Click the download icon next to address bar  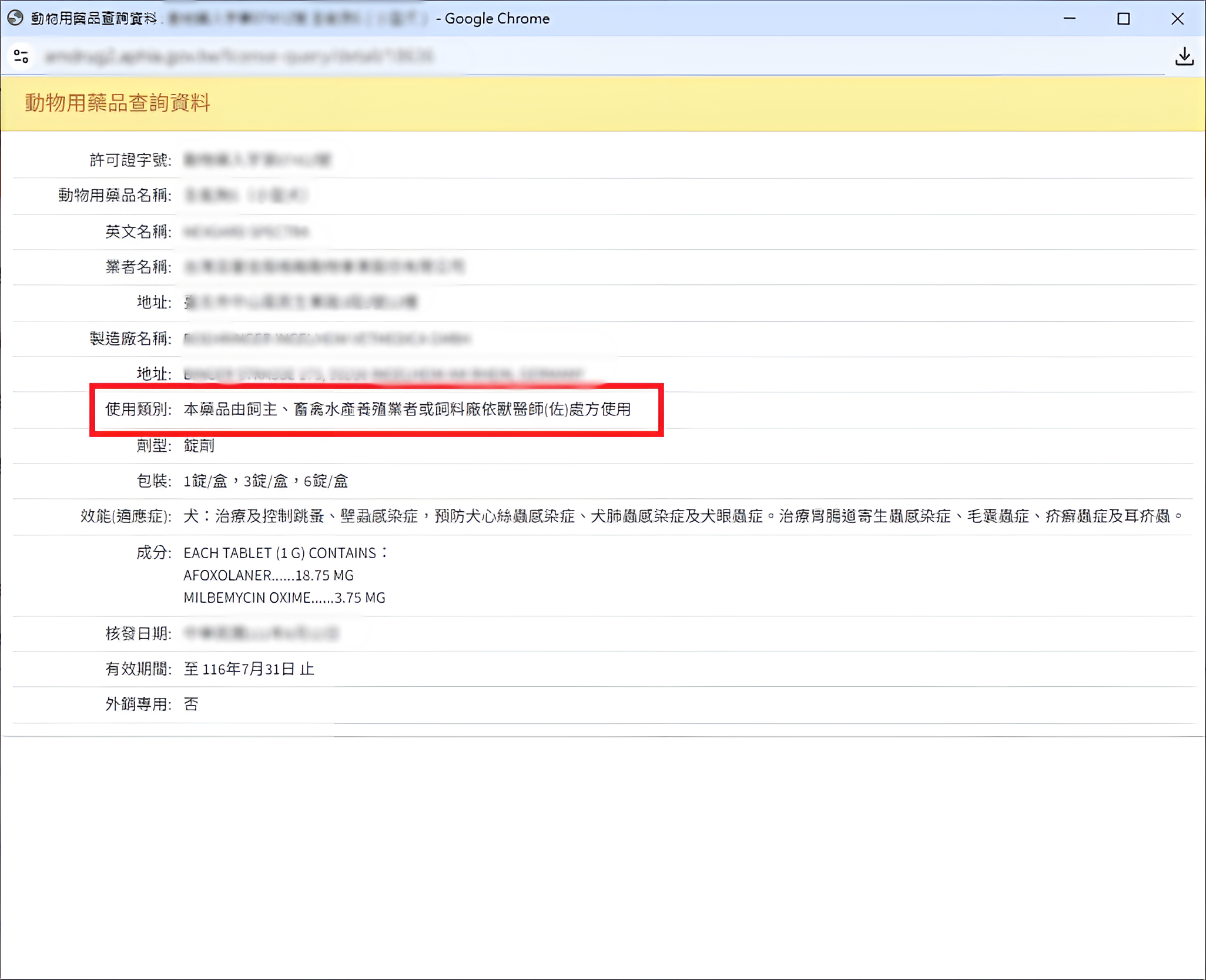pyautogui.click(x=1184, y=56)
